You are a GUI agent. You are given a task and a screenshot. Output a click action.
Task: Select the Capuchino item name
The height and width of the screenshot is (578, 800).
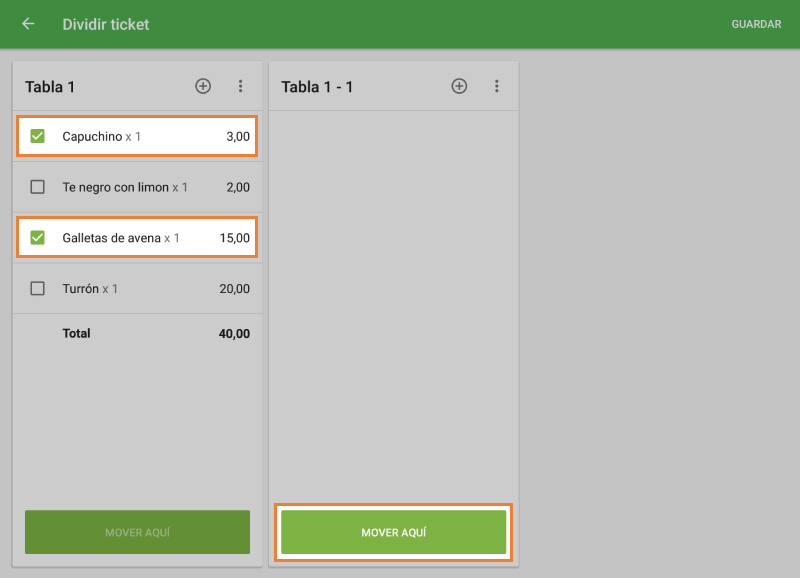92,136
